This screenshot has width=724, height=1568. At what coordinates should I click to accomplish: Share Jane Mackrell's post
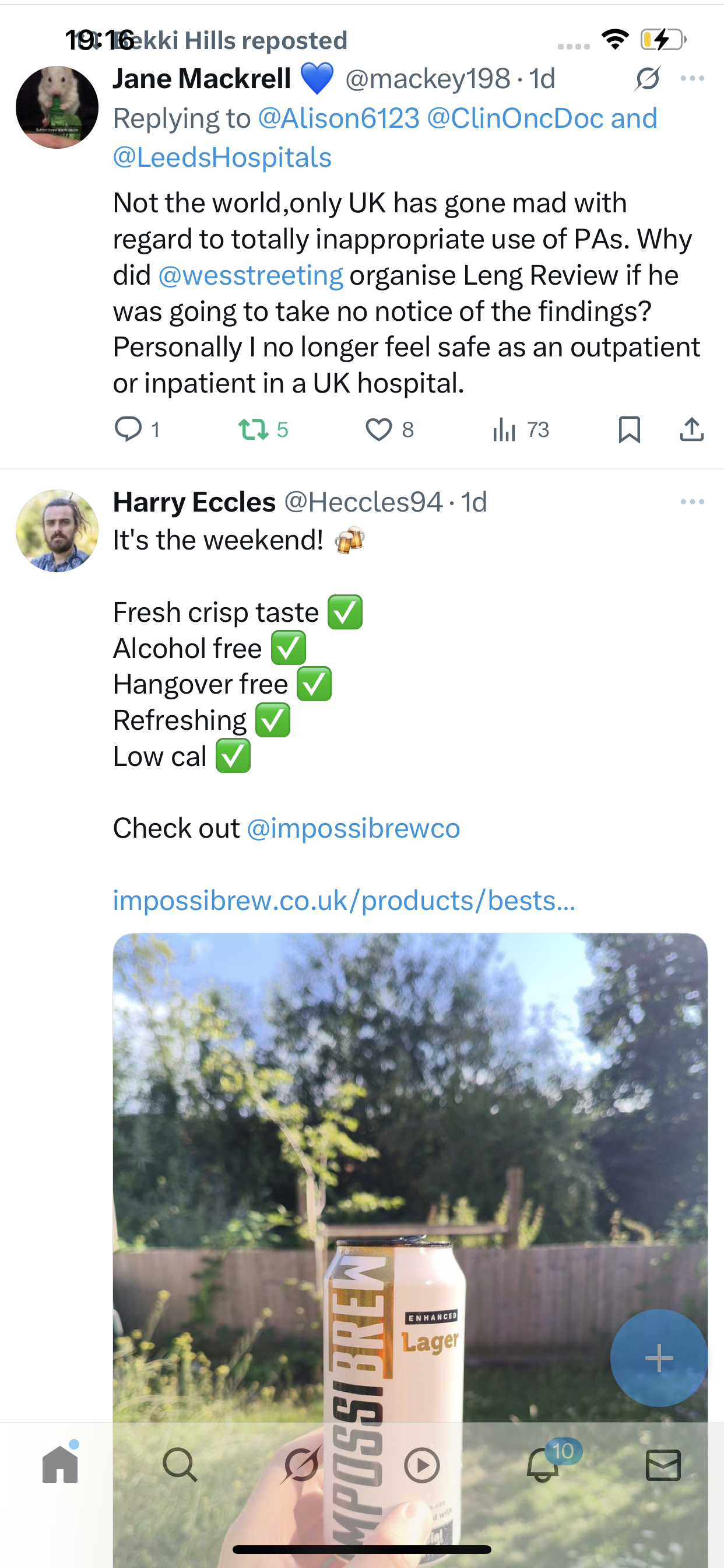pyautogui.click(x=692, y=429)
